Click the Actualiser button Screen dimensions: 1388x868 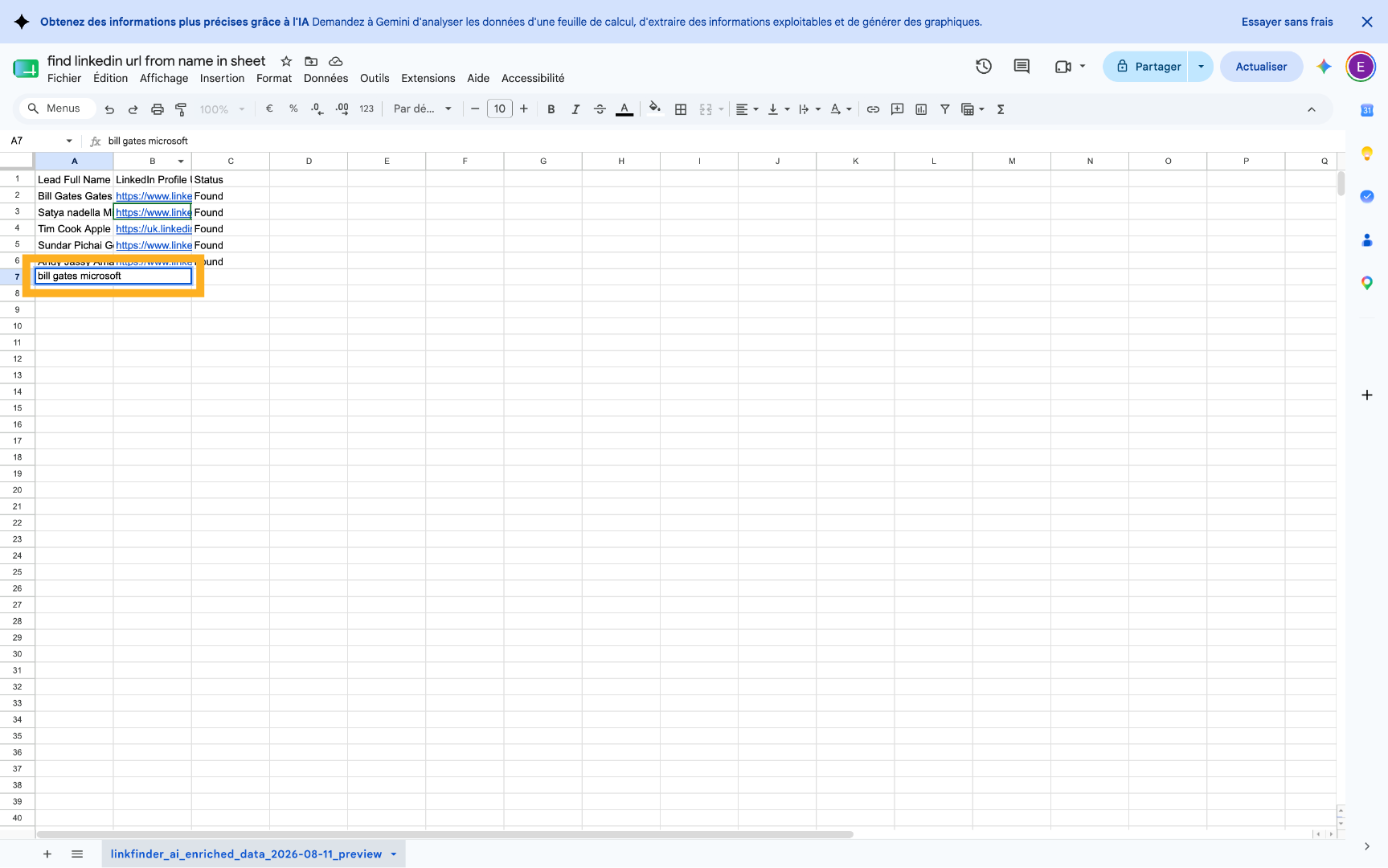tap(1261, 67)
